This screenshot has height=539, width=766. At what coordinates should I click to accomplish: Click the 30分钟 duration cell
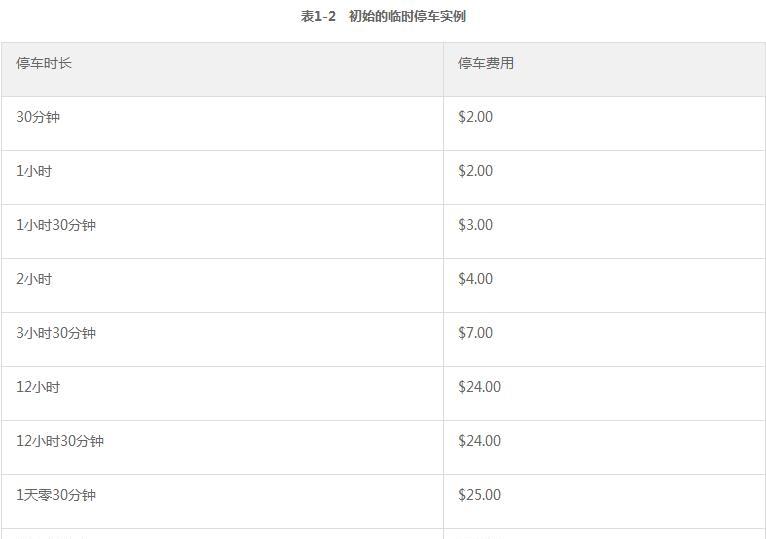pyautogui.click(x=222, y=124)
